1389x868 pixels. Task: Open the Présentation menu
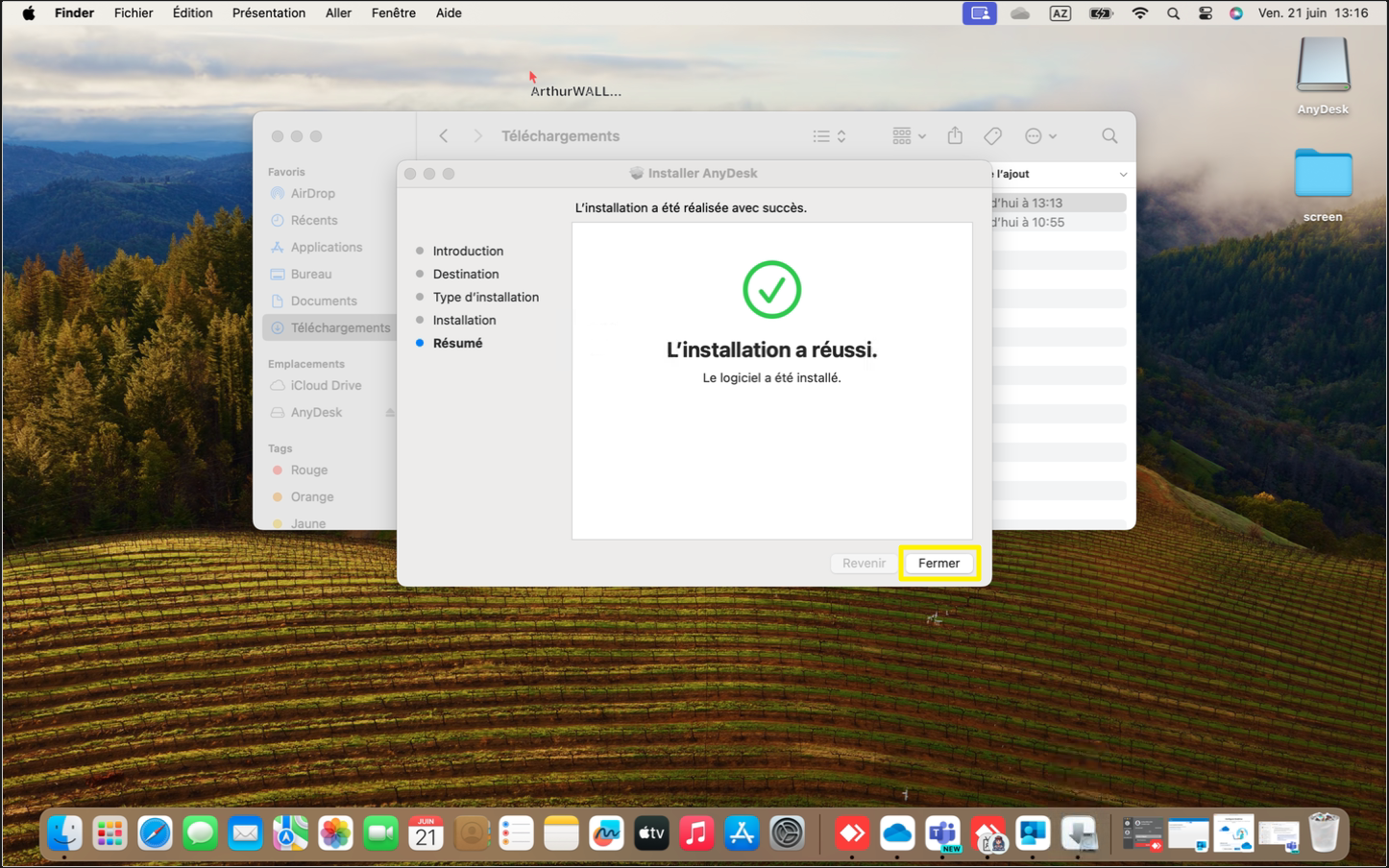pos(269,13)
